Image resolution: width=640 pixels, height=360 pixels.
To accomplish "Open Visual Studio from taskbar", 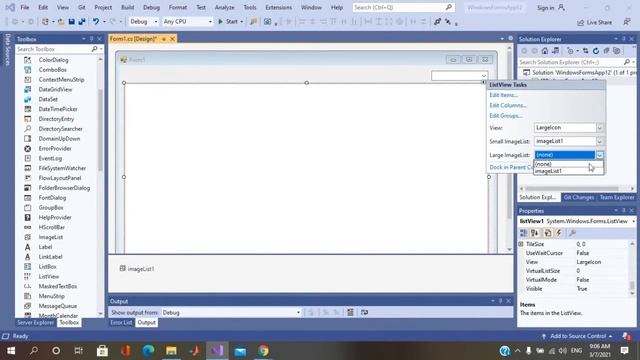I will click(x=217, y=351).
